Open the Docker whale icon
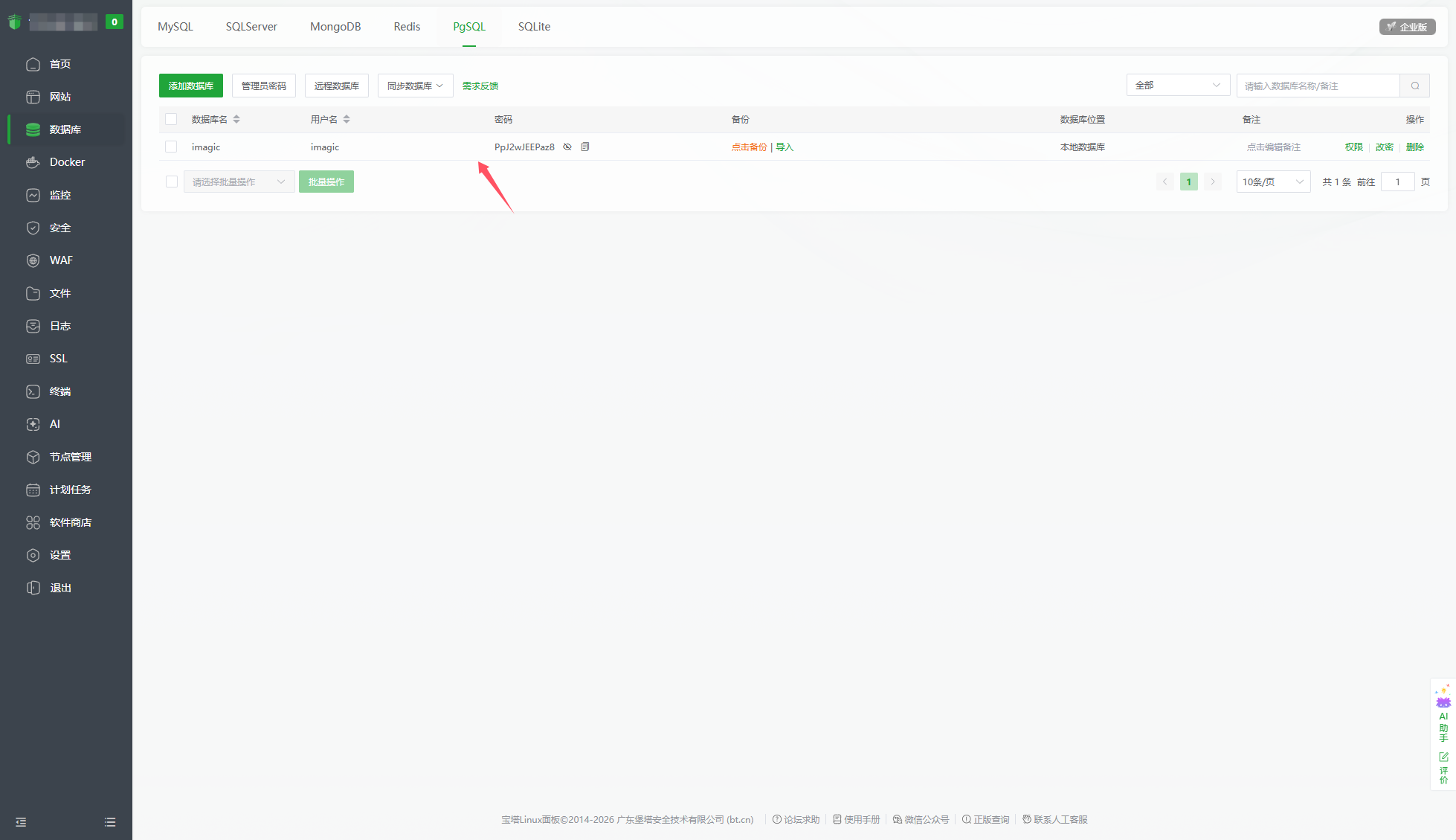The height and width of the screenshot is (840, 1456). 33,162
